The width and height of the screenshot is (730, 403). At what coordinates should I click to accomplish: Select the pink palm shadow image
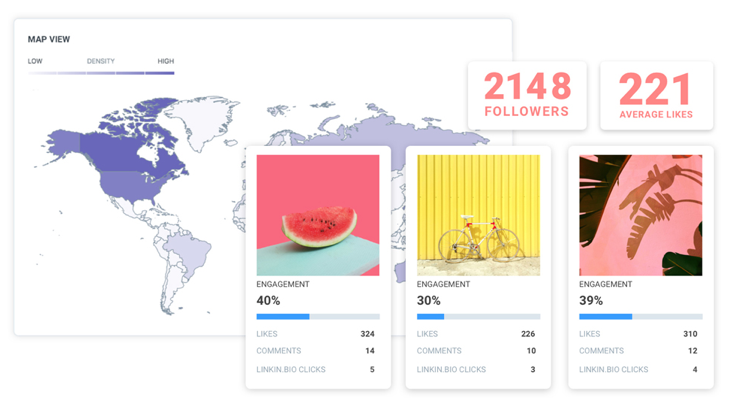(641, 215)
